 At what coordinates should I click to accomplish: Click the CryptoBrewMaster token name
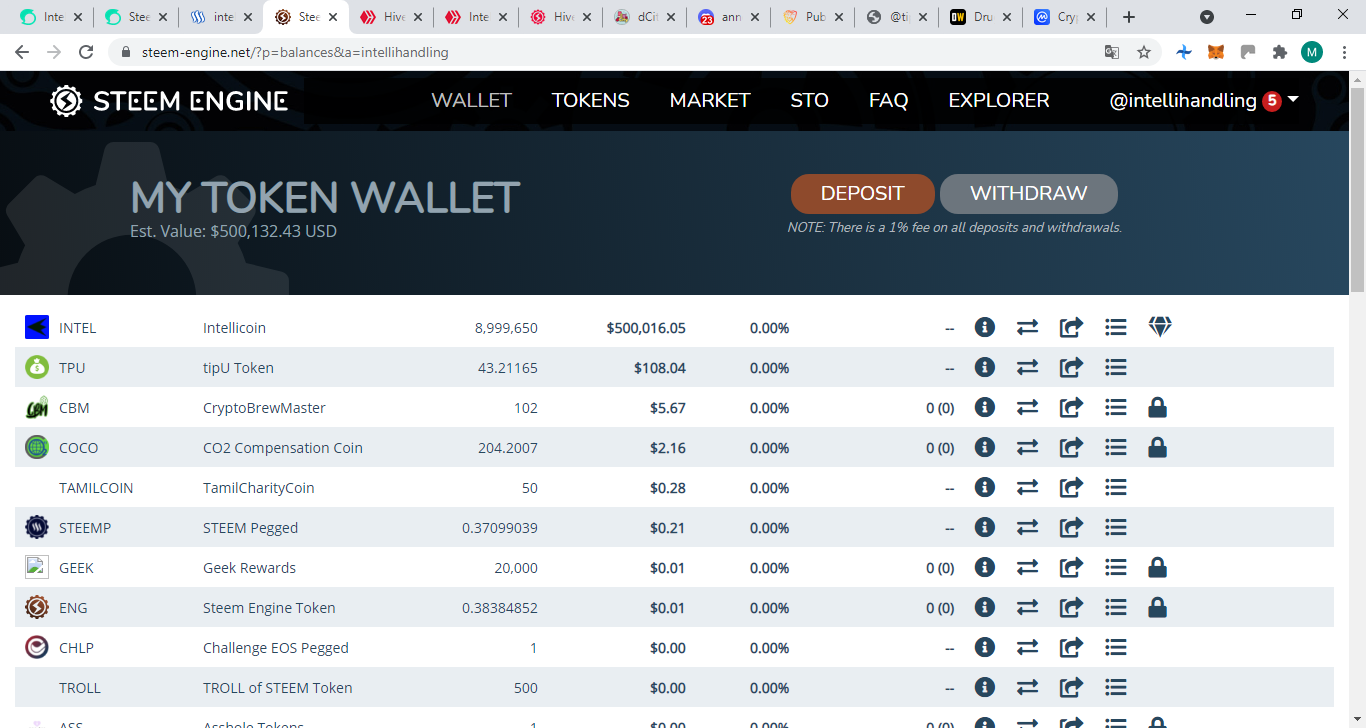pos(264,408)
